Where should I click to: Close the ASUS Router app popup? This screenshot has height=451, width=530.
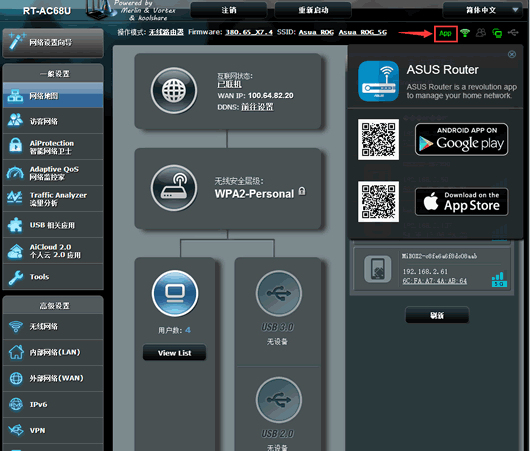tap(512, 54)
